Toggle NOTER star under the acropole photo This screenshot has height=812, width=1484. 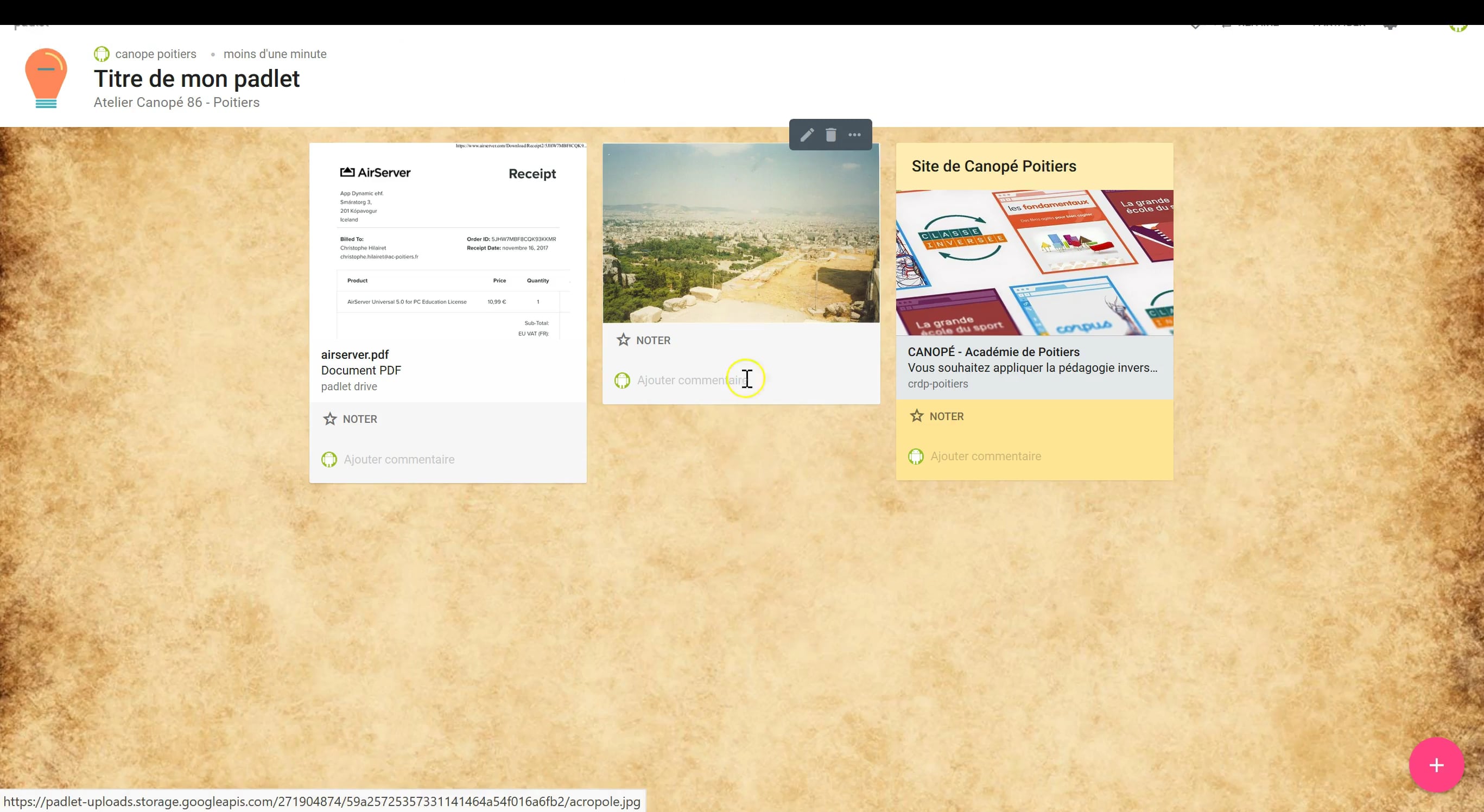(644, 340)
